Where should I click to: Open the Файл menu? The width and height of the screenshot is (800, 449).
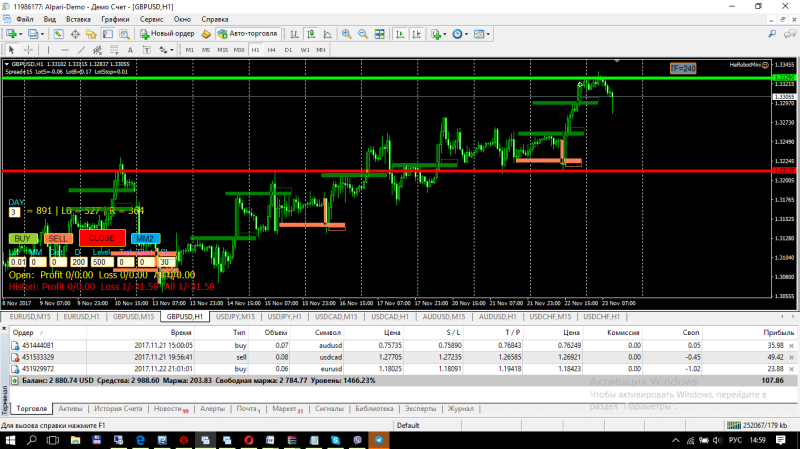click(x=24, y=19)
